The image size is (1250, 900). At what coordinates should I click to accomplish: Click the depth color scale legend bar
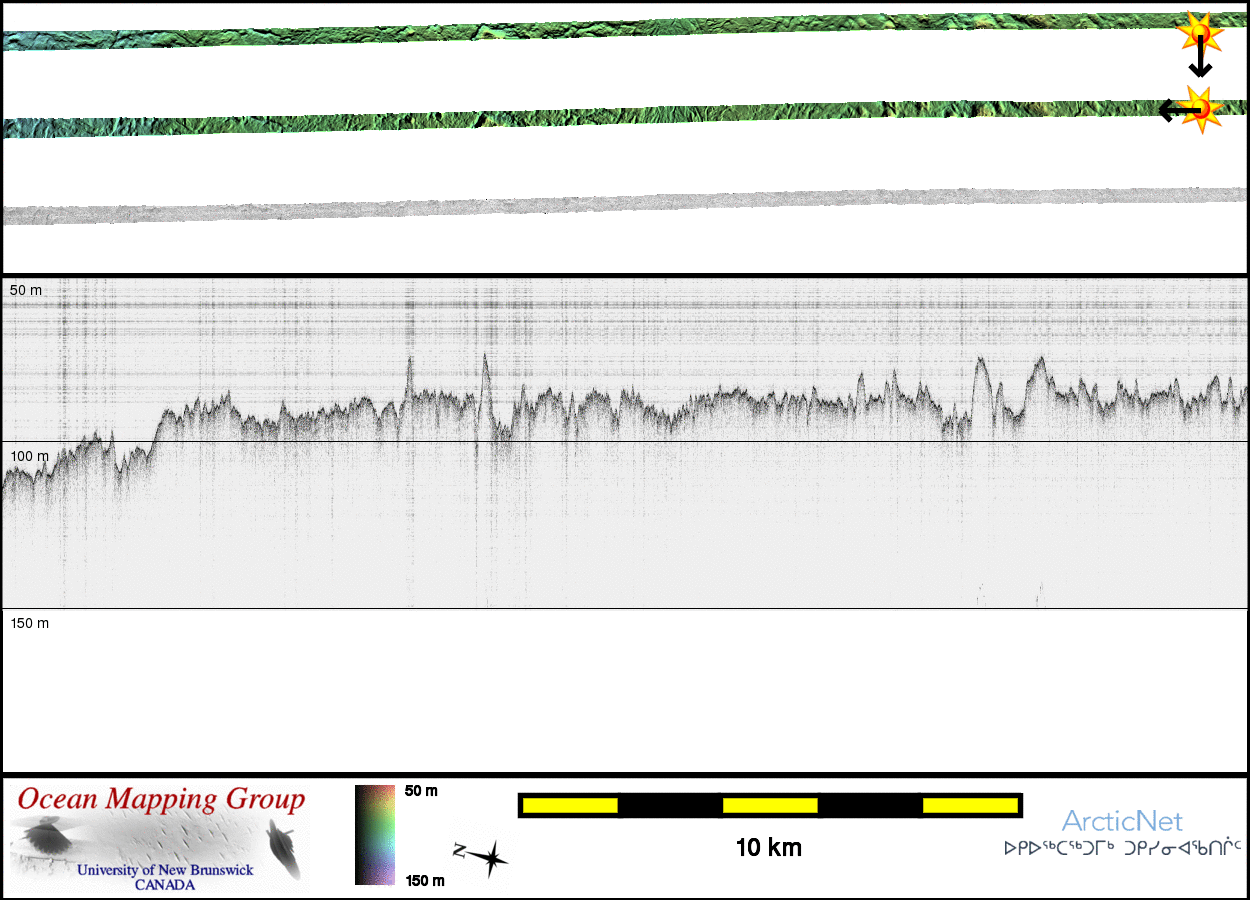pyautogui.click(x=375, y=835)
